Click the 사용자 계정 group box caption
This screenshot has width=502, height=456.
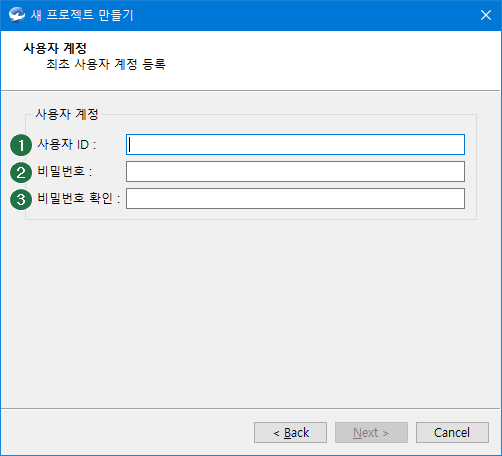click(x=67, y=114)
